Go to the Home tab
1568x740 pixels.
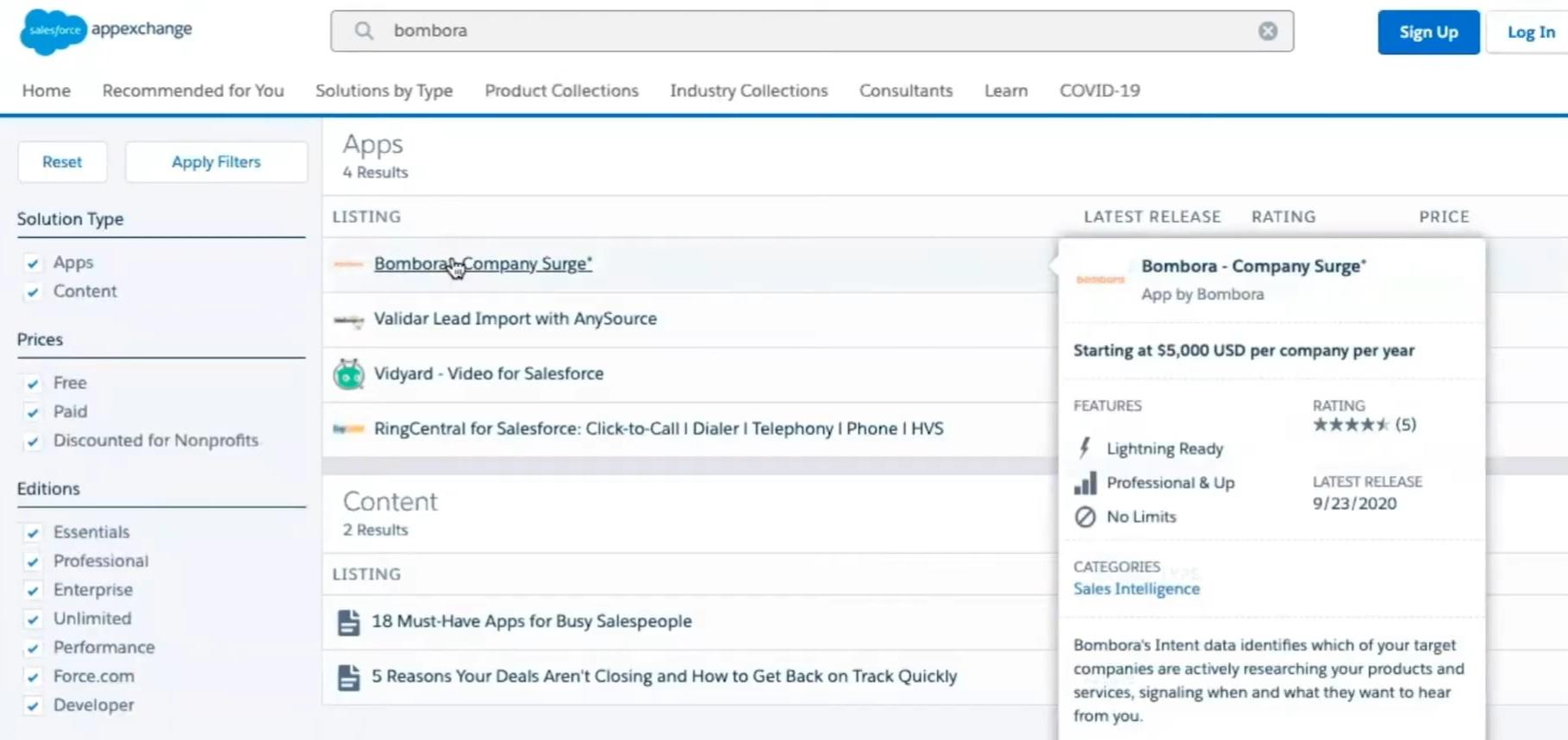point(47,91)
